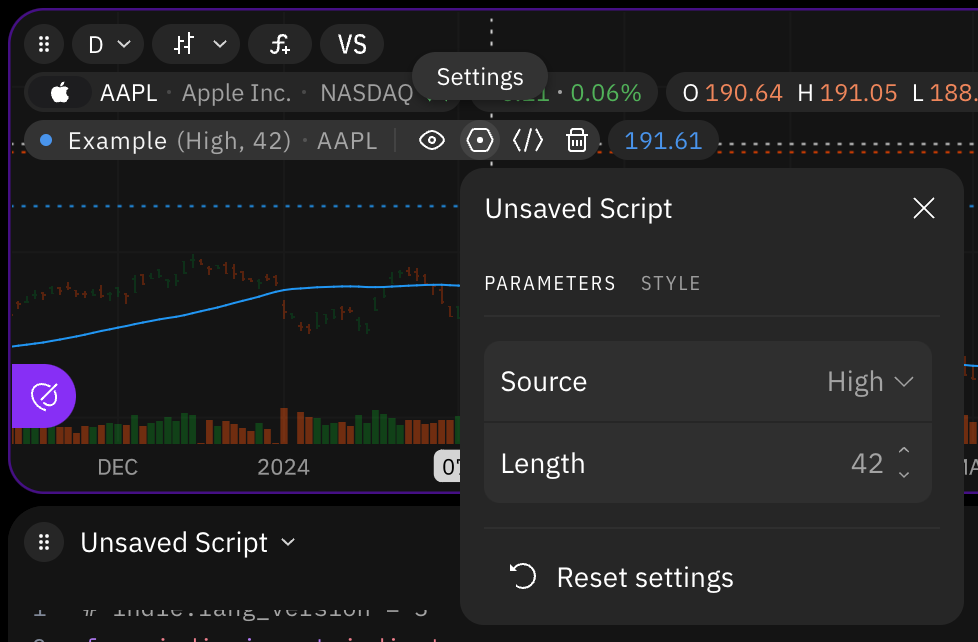Open the indicator source code icon
978x642 pixels.
point(528,140)
